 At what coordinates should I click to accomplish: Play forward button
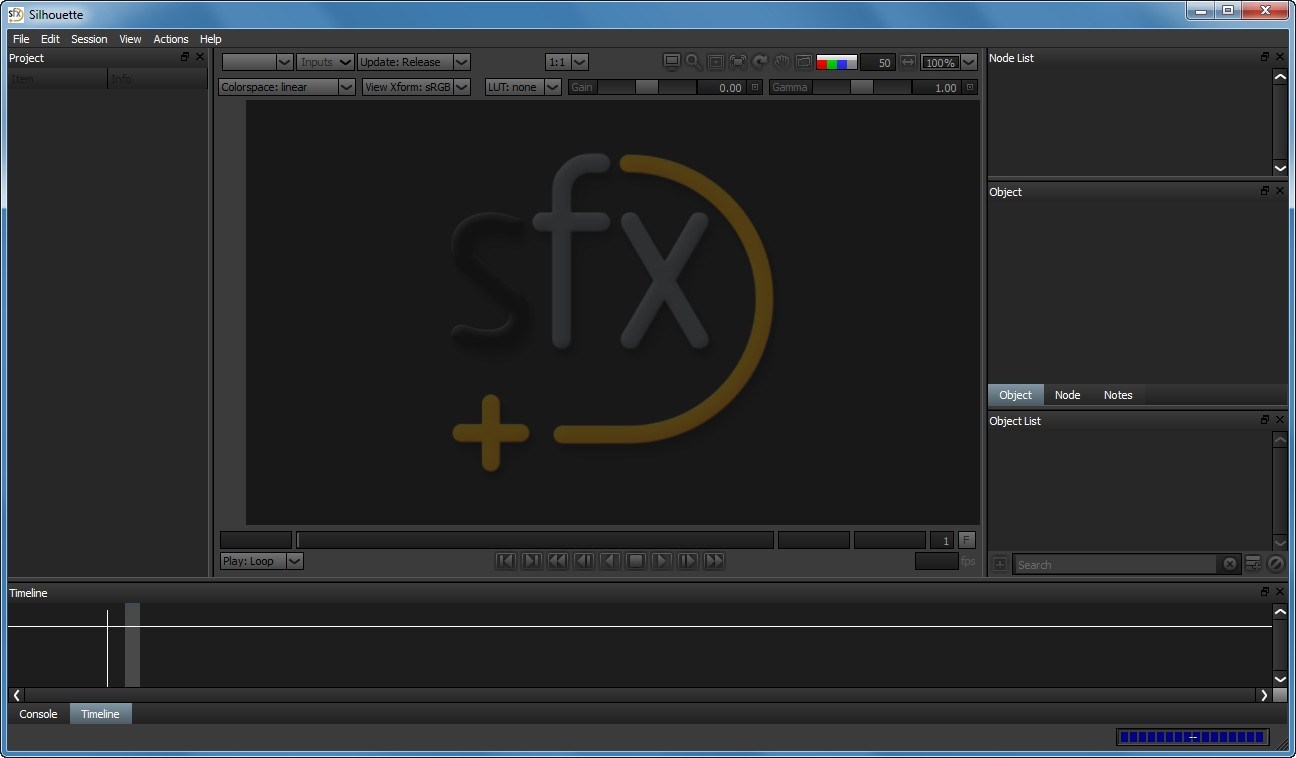(x=662, y=561)
